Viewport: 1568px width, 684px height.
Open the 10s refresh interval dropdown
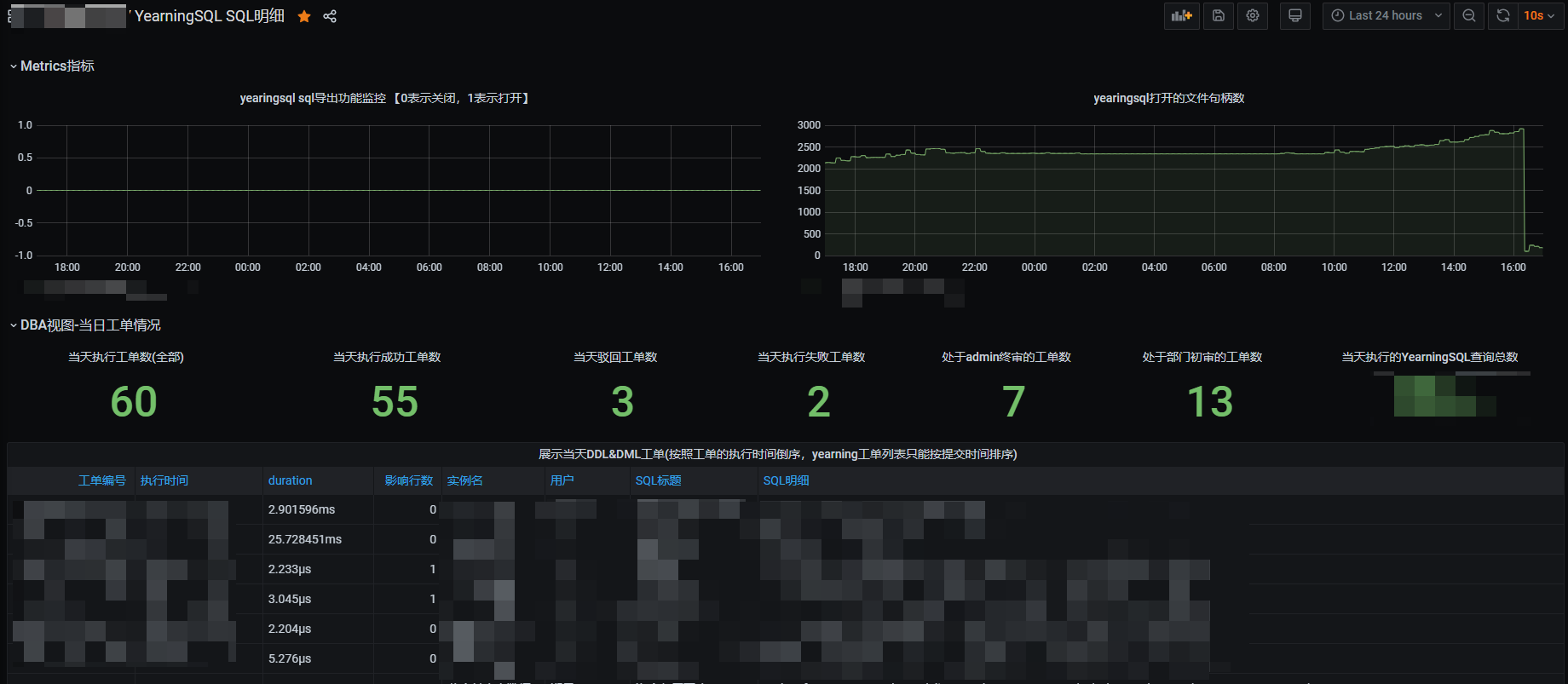[x=1540, y=15]
